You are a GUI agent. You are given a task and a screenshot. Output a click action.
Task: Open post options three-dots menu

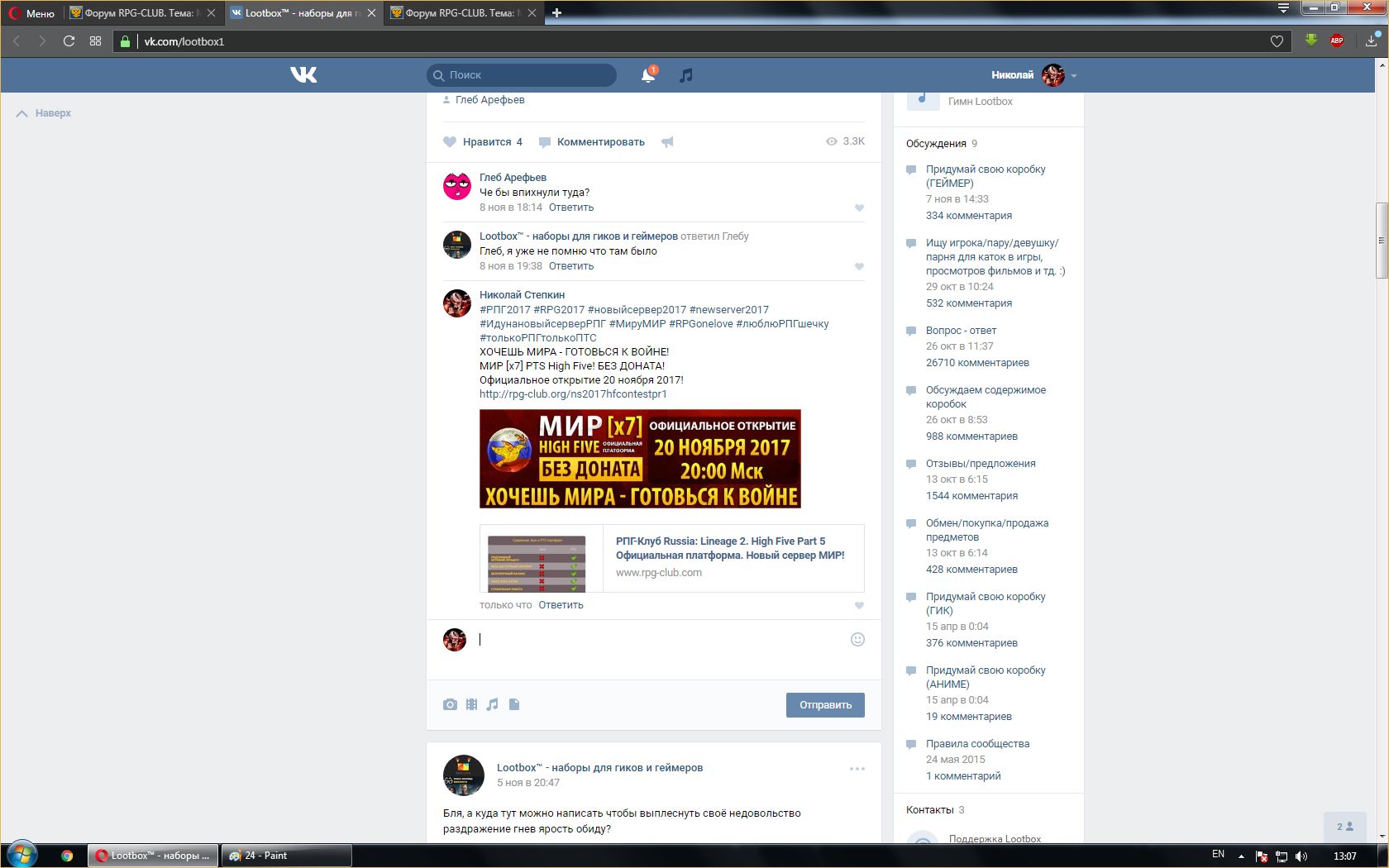coord(857,768)
